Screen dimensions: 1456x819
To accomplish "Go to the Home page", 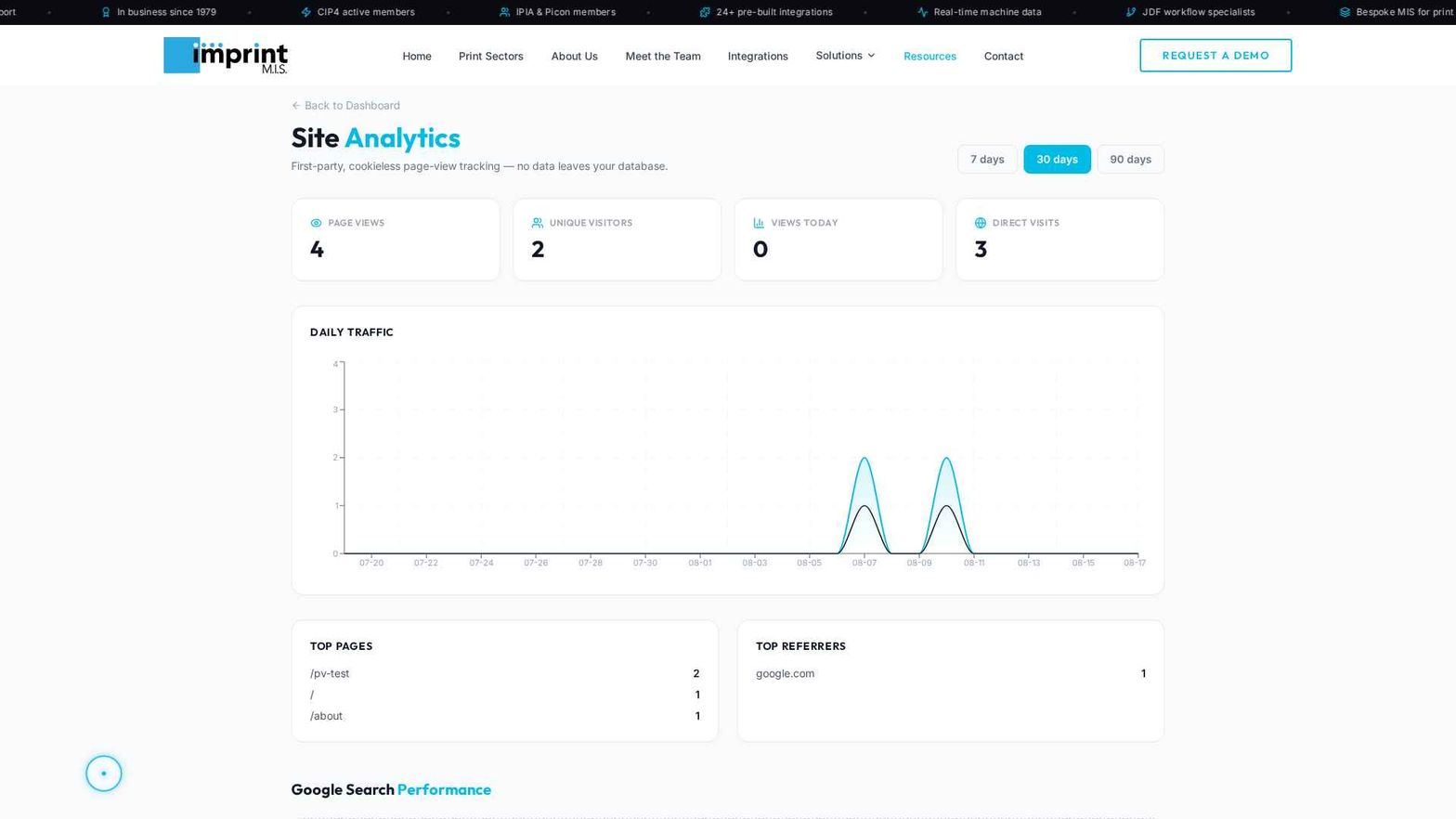I will click(x=417, y=56).
